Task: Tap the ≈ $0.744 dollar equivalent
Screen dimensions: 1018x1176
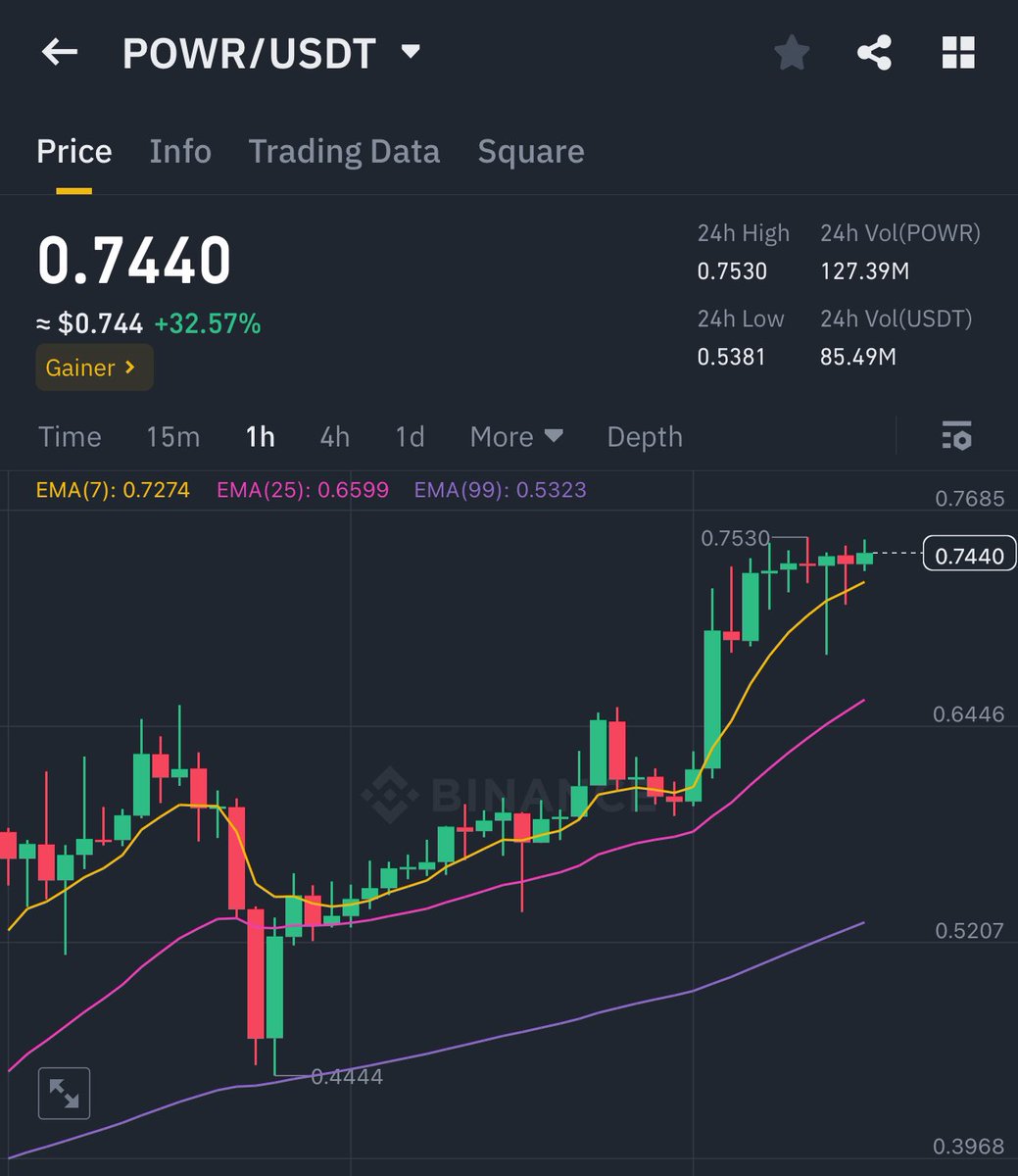Action: (90, 323)
